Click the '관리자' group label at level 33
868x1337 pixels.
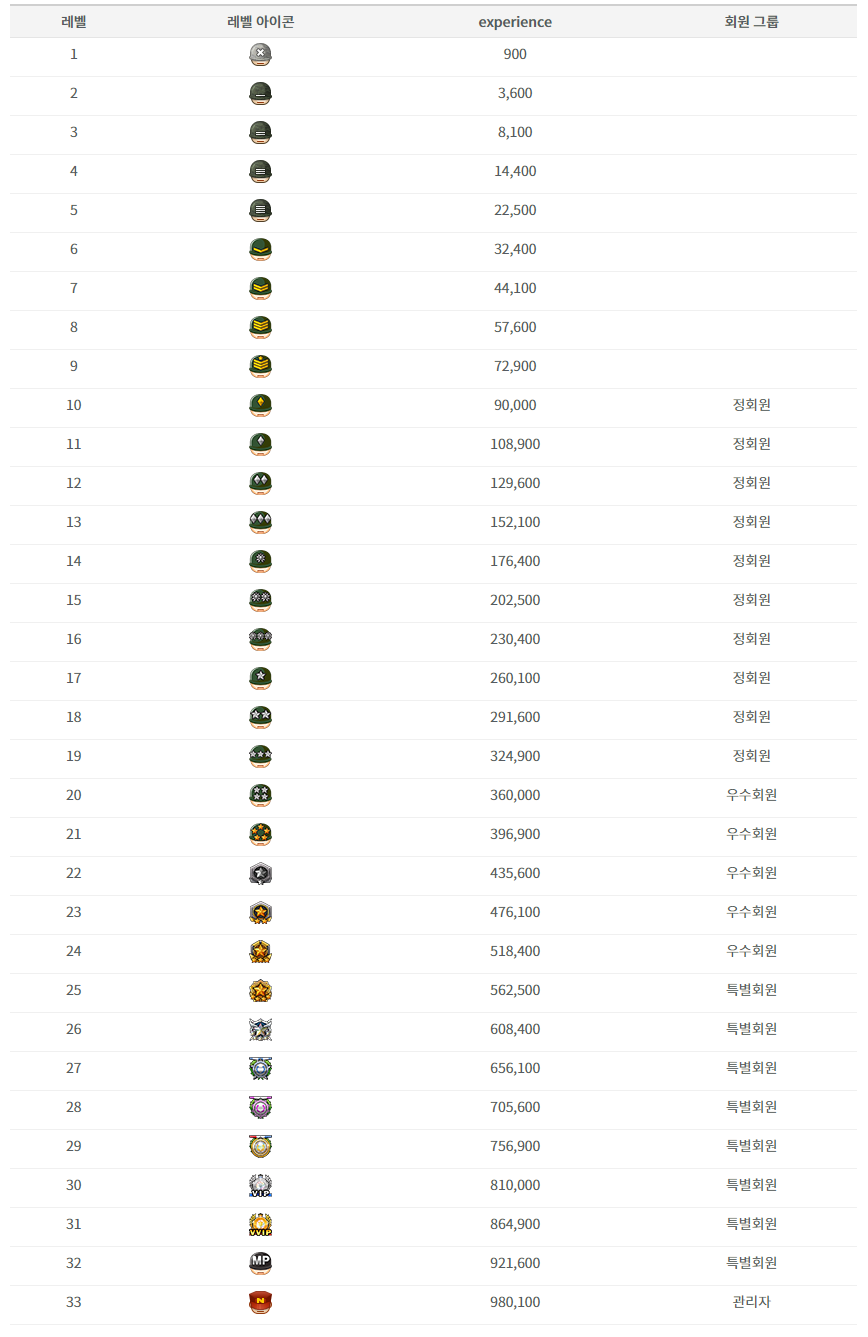coord(752,1303)
